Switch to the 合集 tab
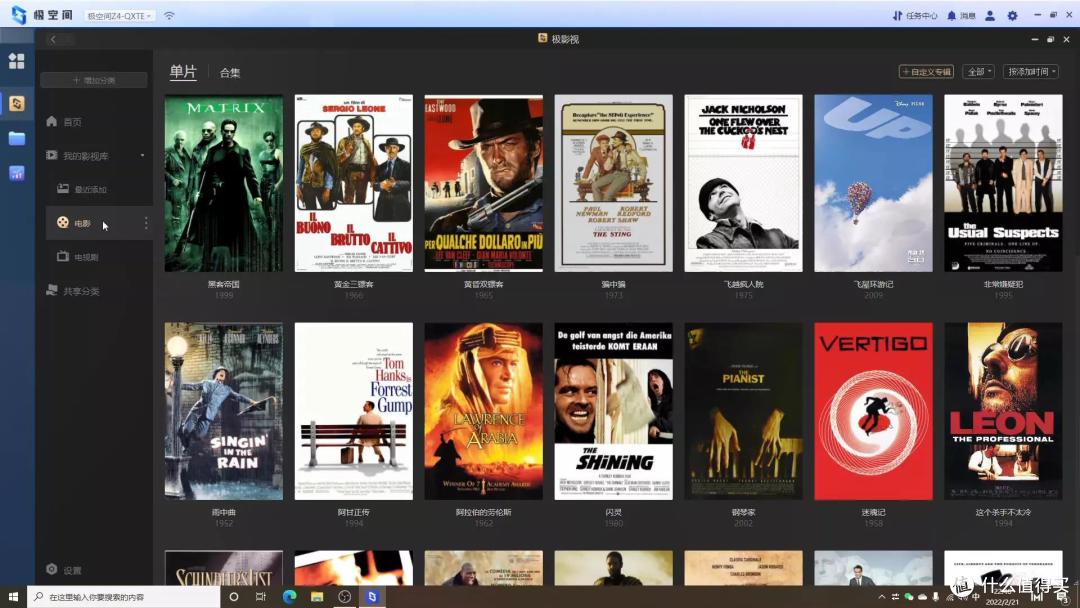The width and height of the screenshot is (1080, 608). (x=230, y=72)
